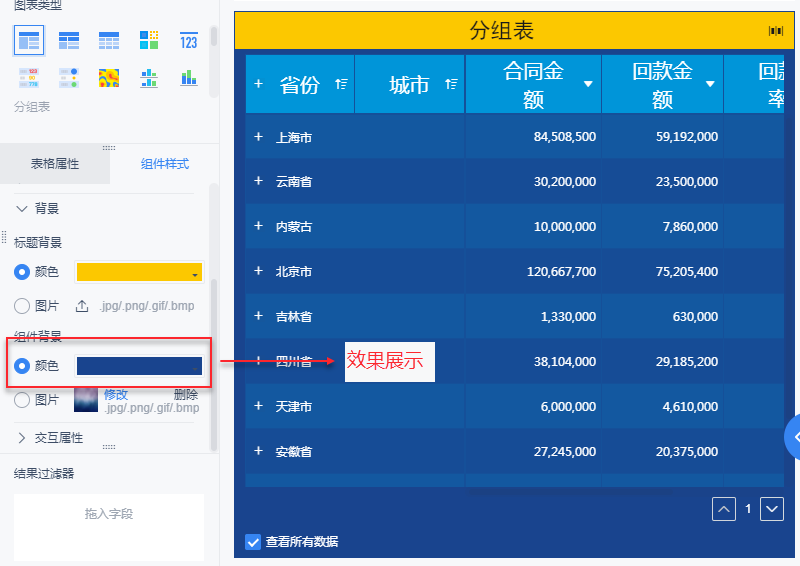The image size is (800, 566).
Task: Collapse the 背景 section
Action: point(21,208)
